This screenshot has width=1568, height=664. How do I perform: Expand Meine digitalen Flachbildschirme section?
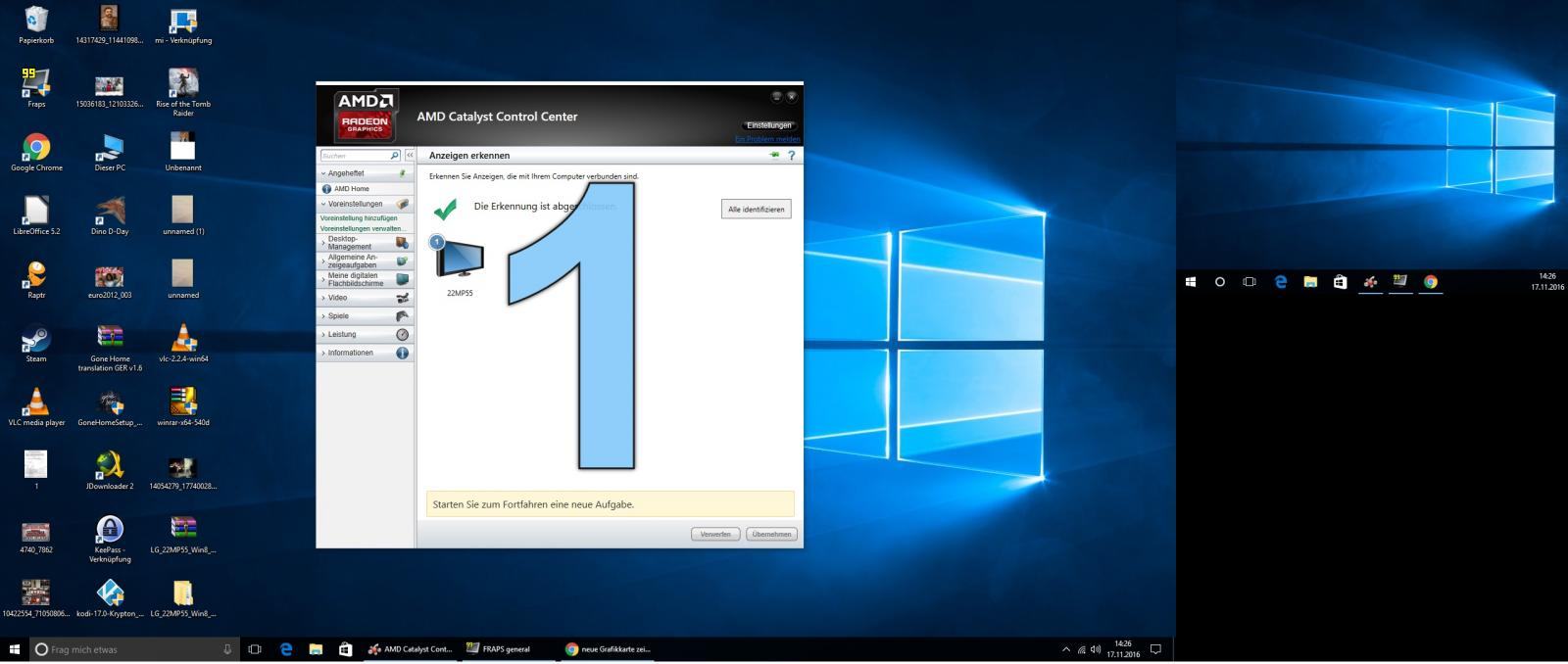(365, 279)
